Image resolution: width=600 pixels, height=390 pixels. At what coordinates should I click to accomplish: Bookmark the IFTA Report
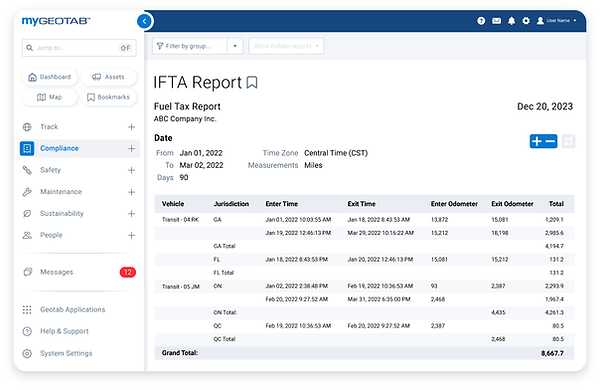tap(252, 82)
